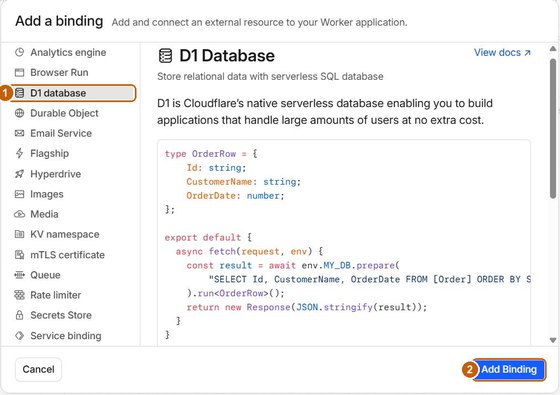Screen dimensions: 560x395
Task: Click the Browser Run window icon
Action: coord(19,72)
